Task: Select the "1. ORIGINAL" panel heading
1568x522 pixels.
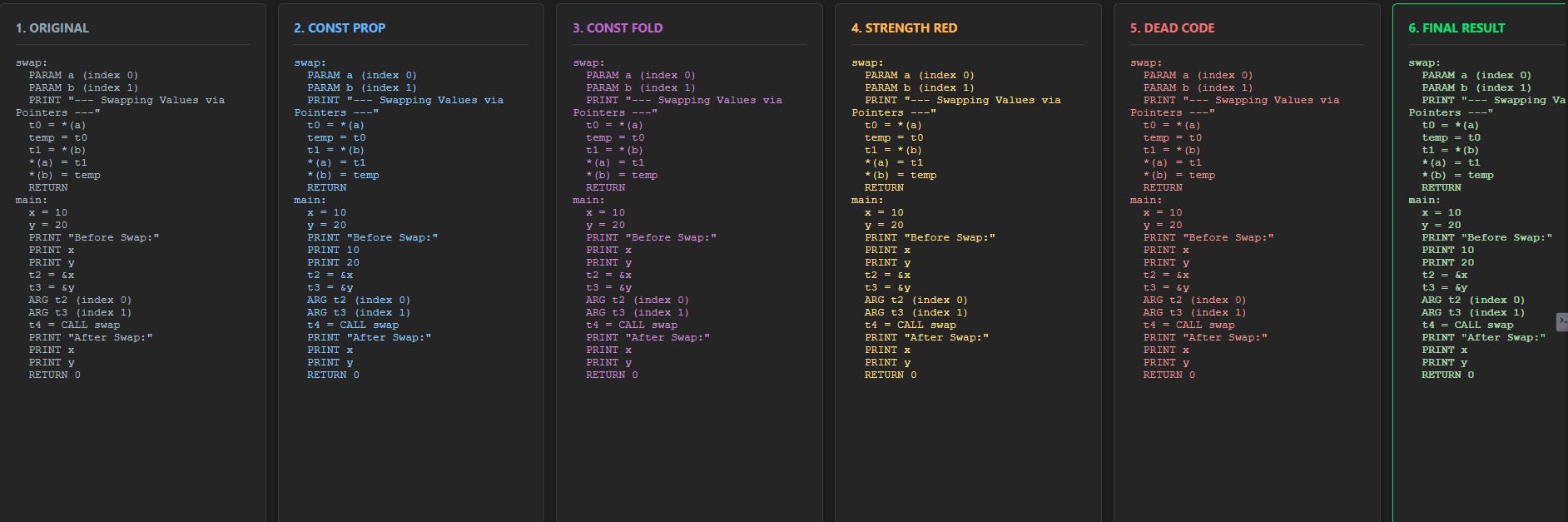Action: tap(52, 28)
